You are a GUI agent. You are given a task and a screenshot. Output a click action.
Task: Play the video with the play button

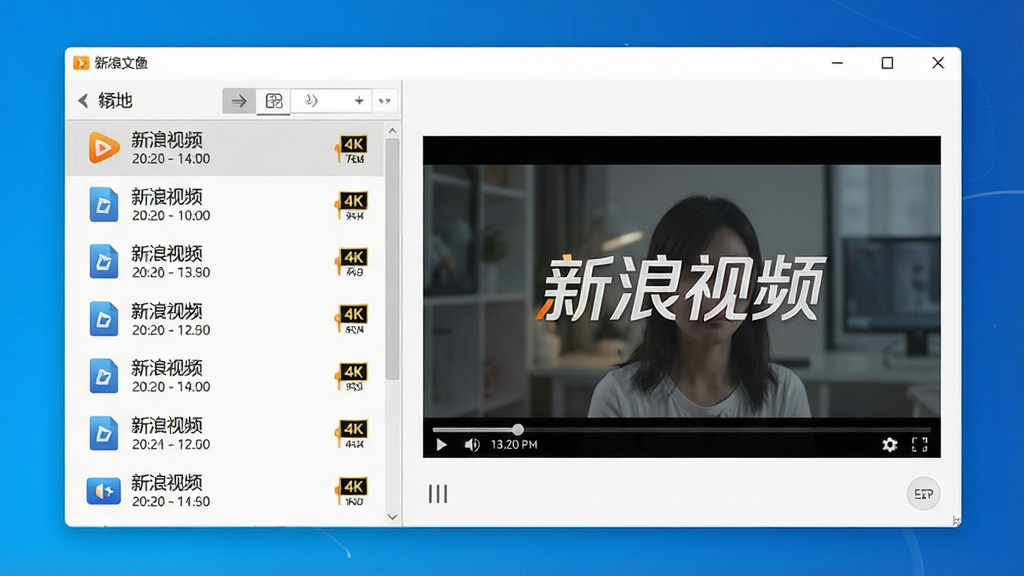pos(441,445)
